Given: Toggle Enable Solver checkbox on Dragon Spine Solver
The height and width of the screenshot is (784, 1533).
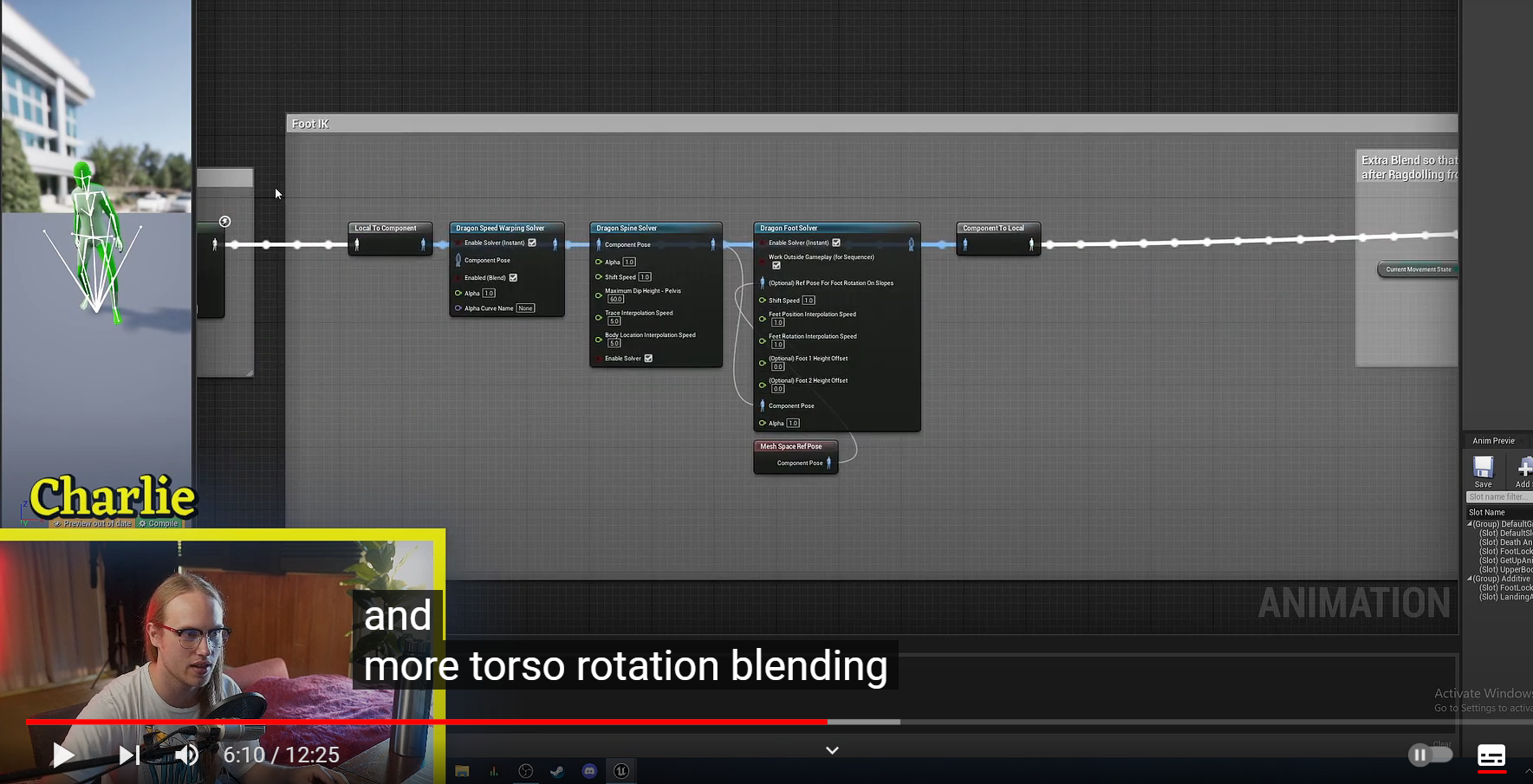Looking at the screenshot, I should click(648, 358).
